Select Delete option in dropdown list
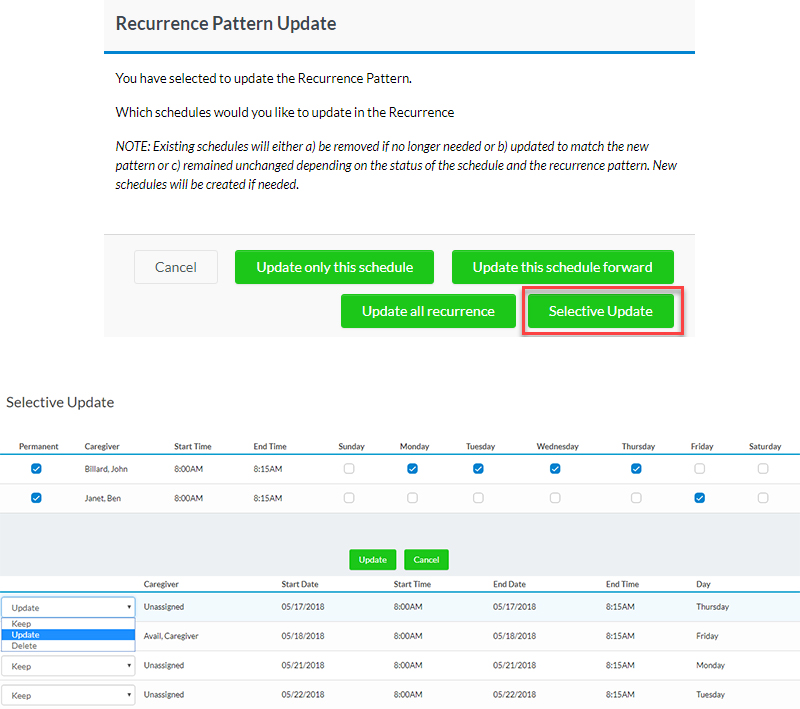 pos(25,646)
